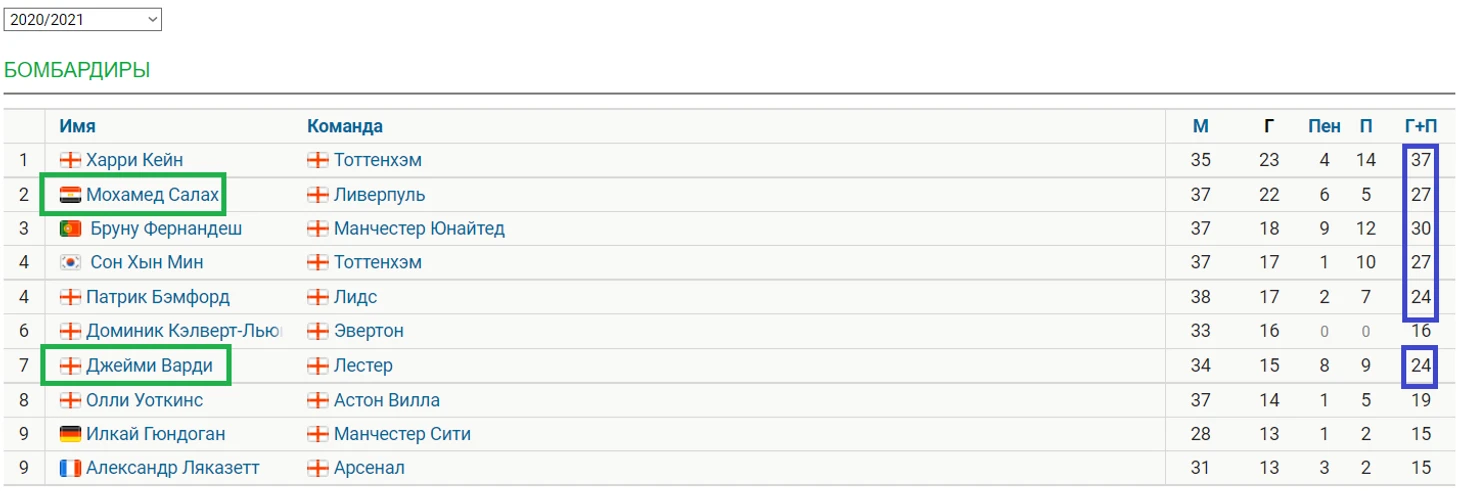Open the 2020/2021 season dropdown
Image resolution: width=1460 pixels, height=491 pixels.
[x=83, y=19]
